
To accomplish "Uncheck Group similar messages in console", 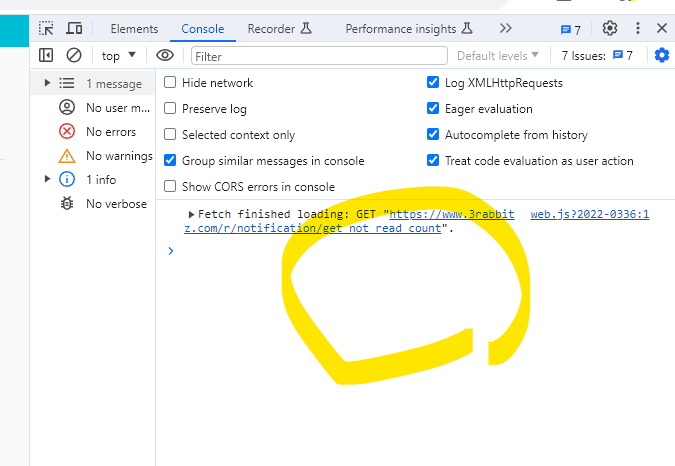I will pos(170,160).
